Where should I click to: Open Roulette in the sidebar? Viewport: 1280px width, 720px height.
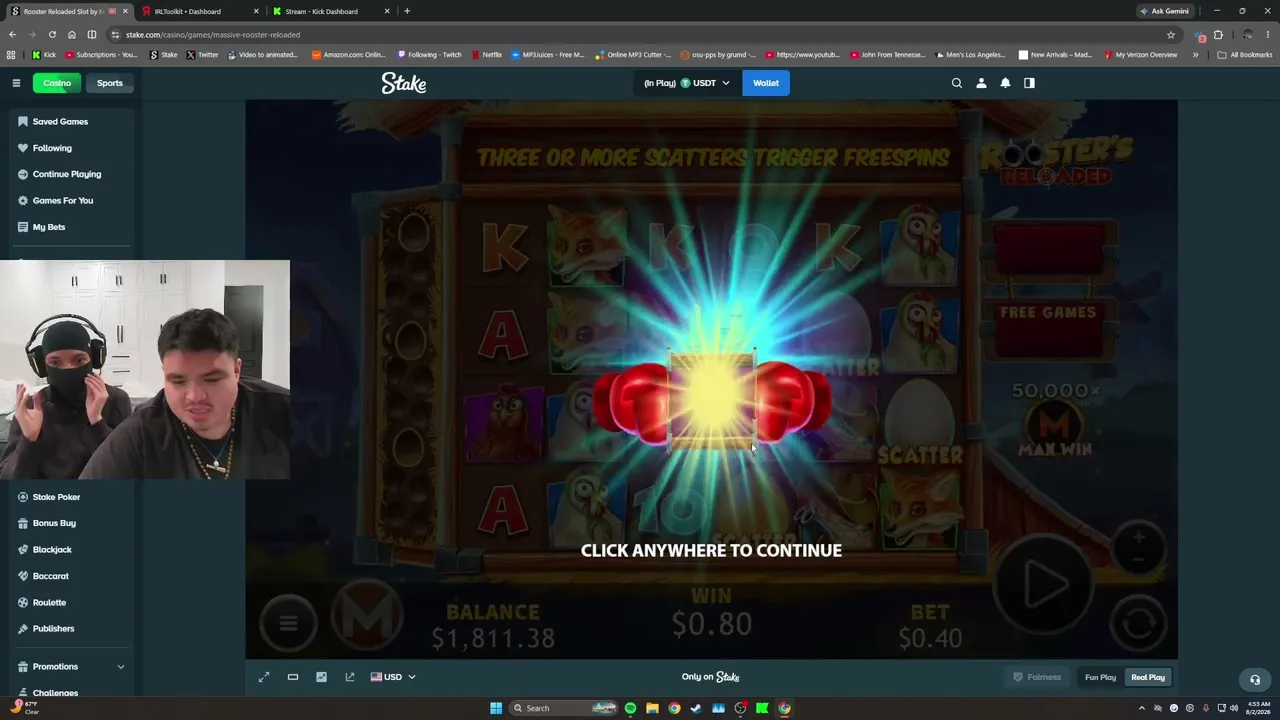[49, 602]
